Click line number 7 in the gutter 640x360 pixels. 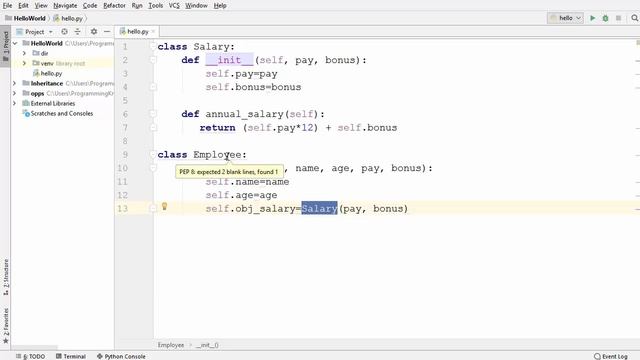click(125, 128)
